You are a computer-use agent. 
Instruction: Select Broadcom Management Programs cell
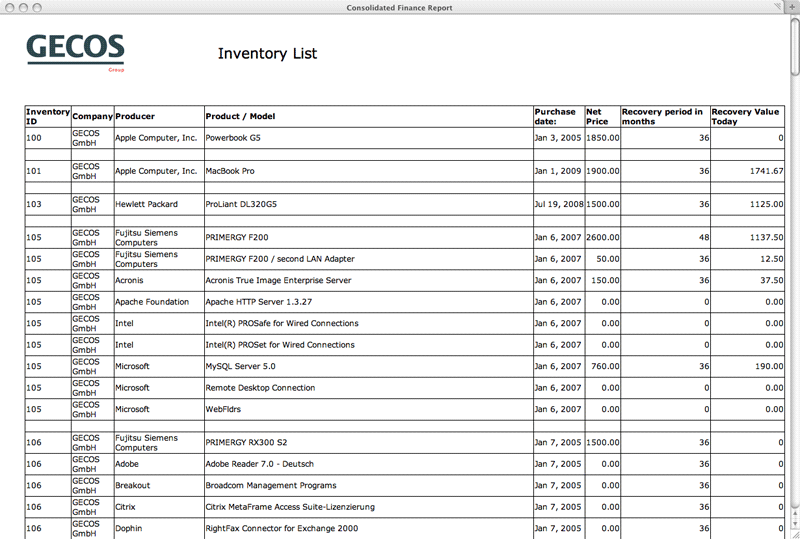tap(369, 485)
